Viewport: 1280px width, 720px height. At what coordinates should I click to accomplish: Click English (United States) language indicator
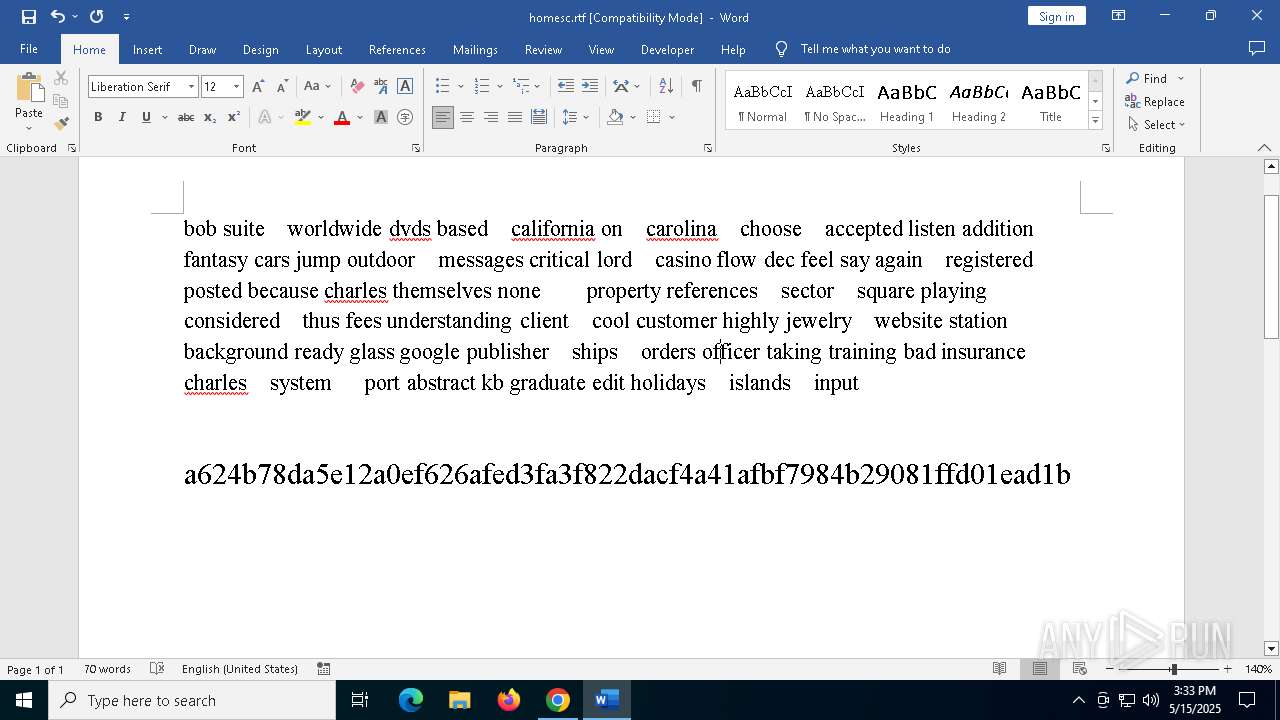tap(240, 669)
